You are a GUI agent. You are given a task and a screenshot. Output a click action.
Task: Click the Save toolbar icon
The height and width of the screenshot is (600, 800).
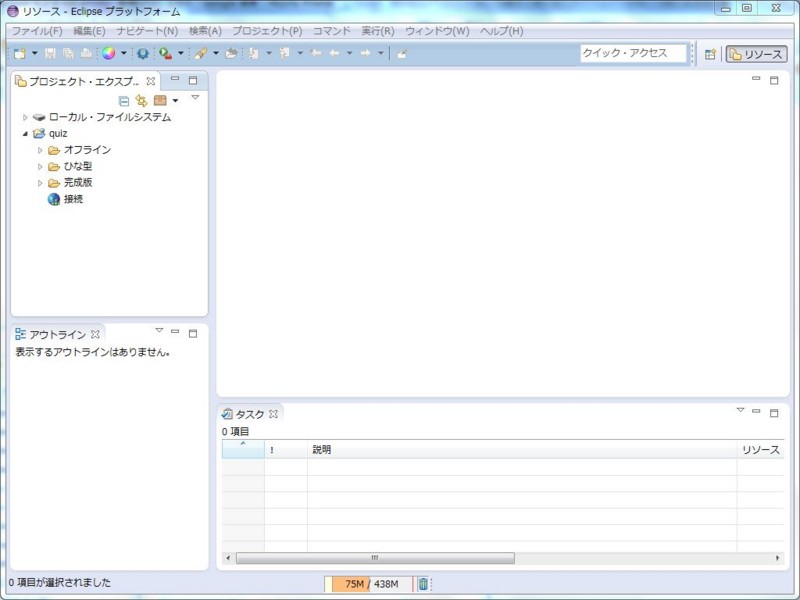(x=50, y=53)
